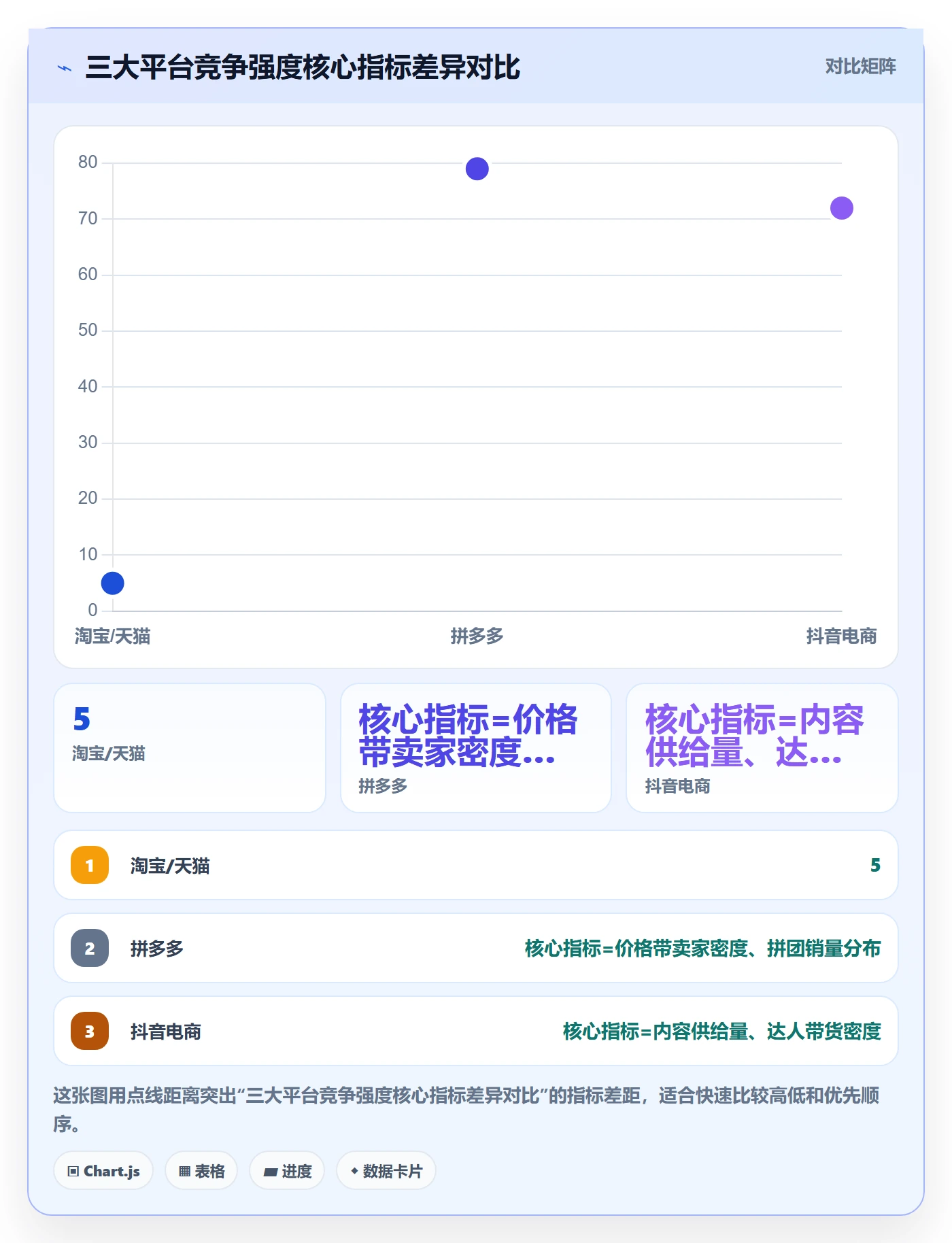
Task: Click the y-axis value 80
Action: (88, 162)
